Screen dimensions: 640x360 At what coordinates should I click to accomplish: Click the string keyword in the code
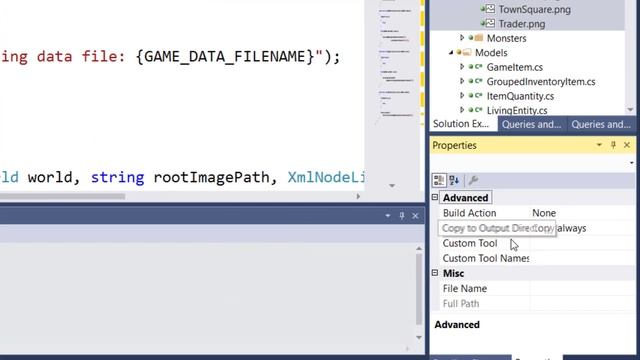(x=117, y=177)
